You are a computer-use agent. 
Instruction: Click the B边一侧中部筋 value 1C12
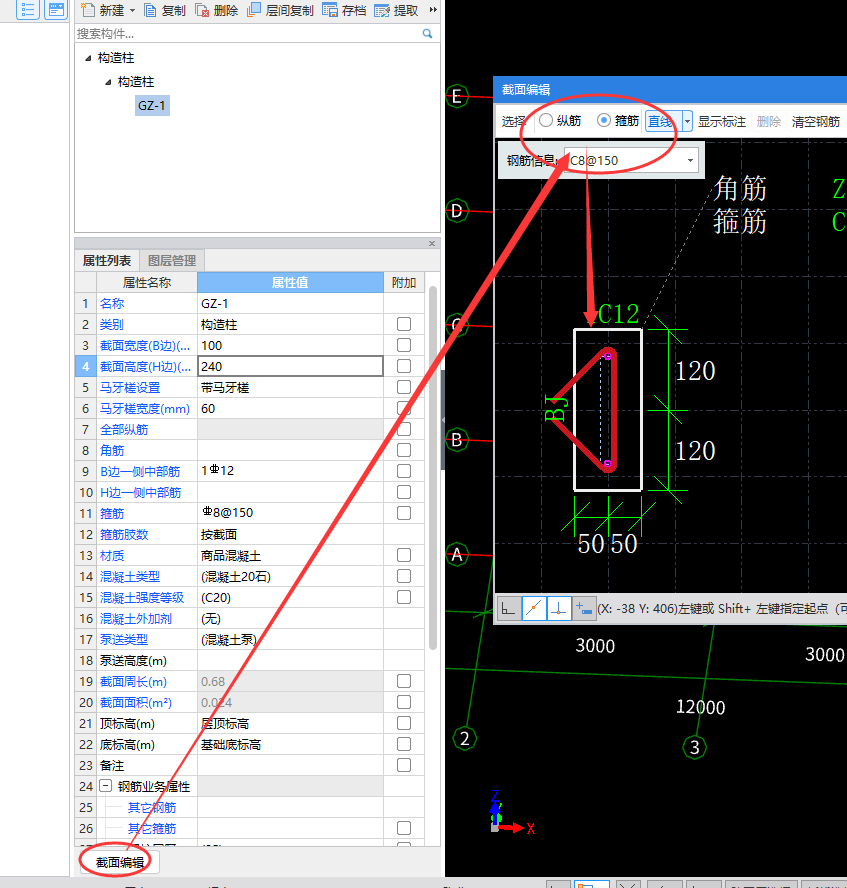[x=290, y=471]
